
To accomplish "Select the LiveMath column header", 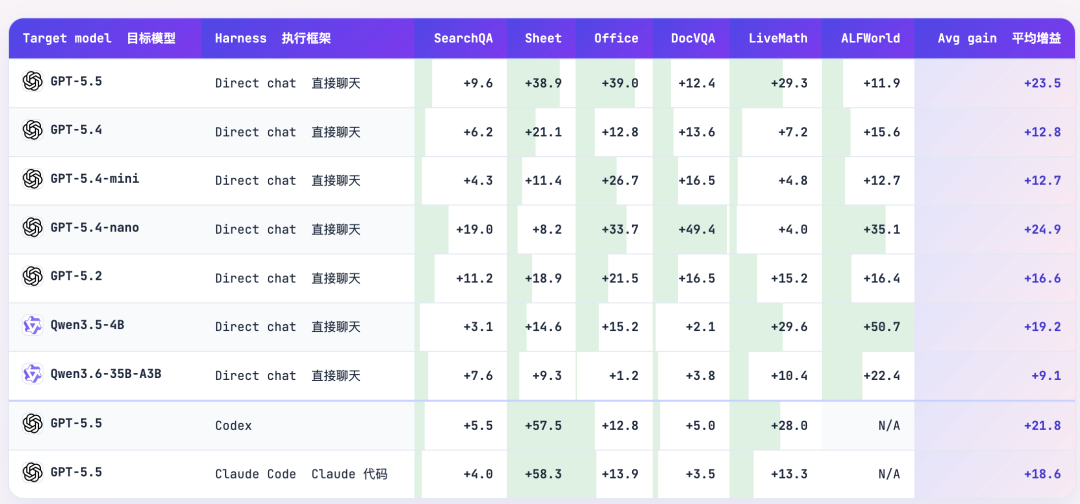I will [778, 39].
